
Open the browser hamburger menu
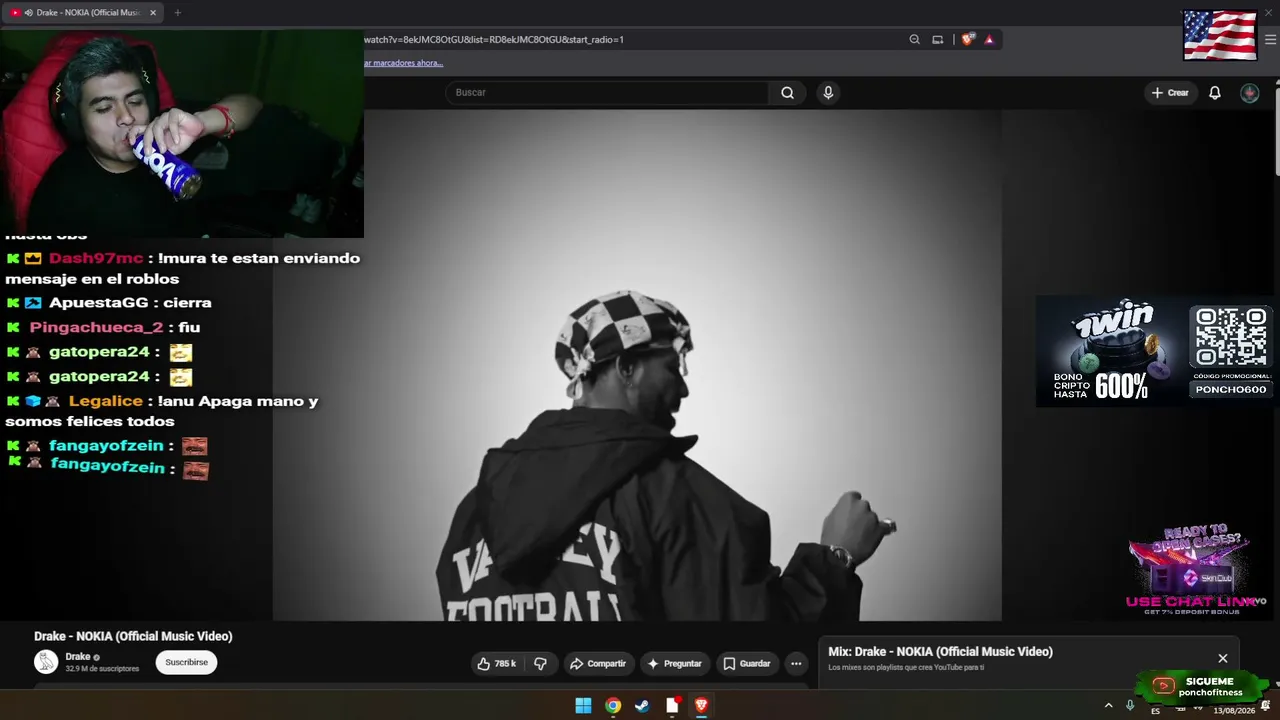pos(1271,40)
